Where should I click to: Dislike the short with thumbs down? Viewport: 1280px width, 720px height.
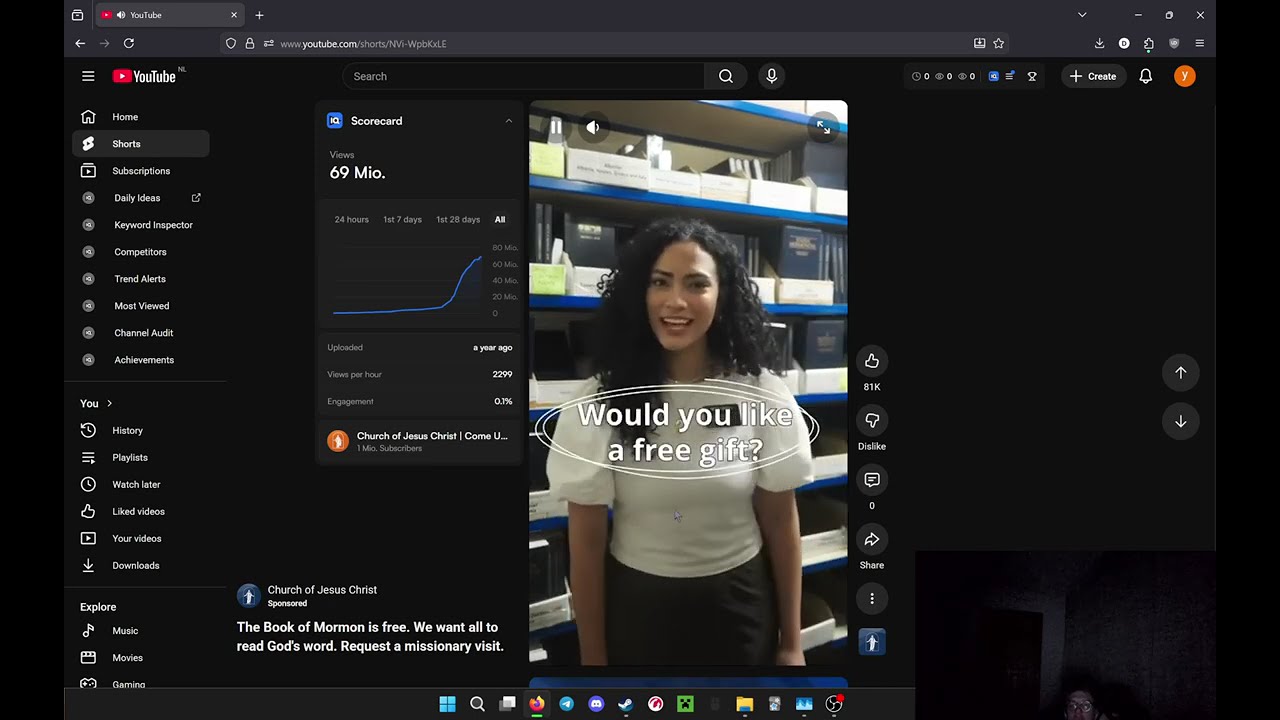(x=872, y=421)
